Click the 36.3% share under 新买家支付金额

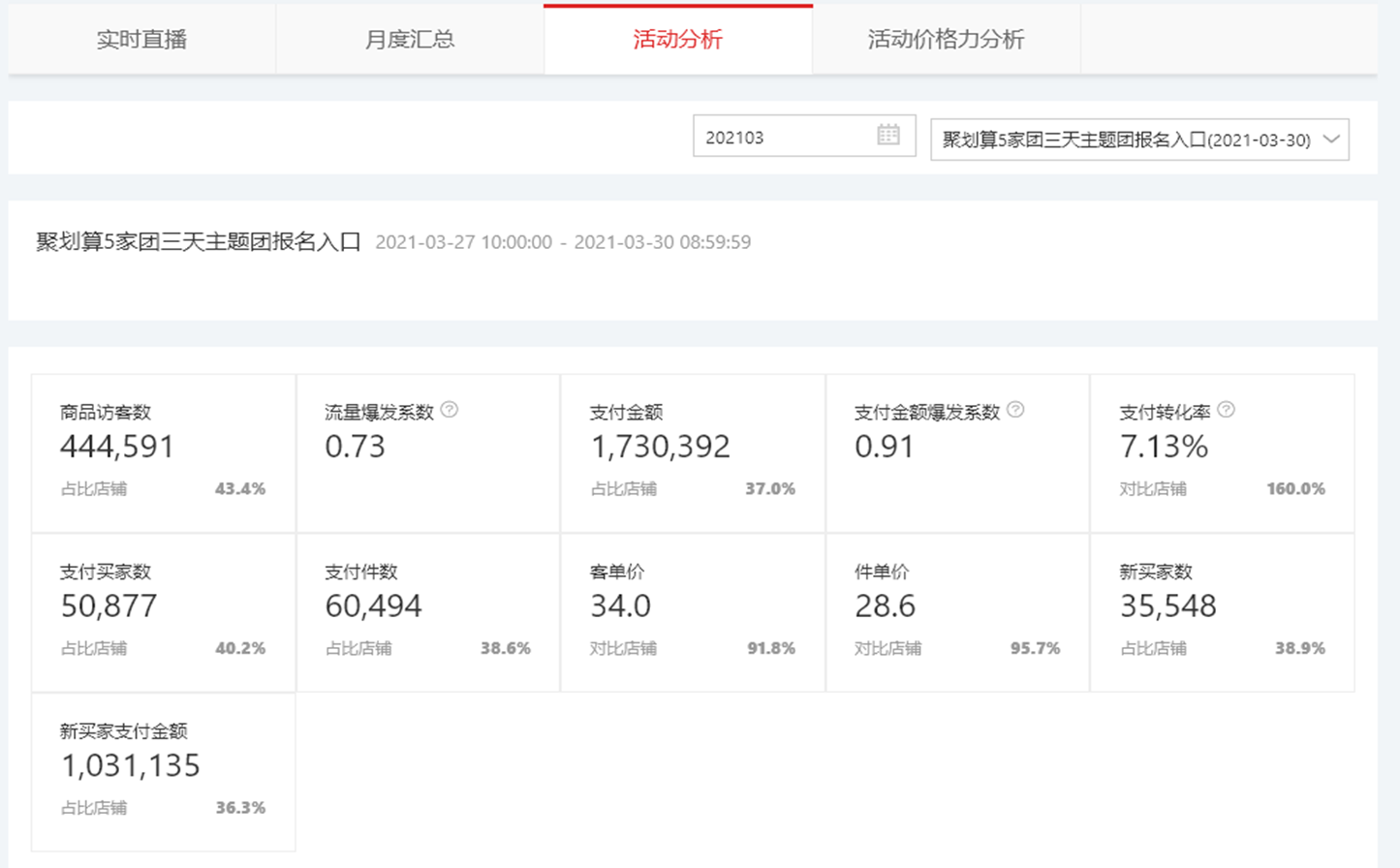[240, 808]
